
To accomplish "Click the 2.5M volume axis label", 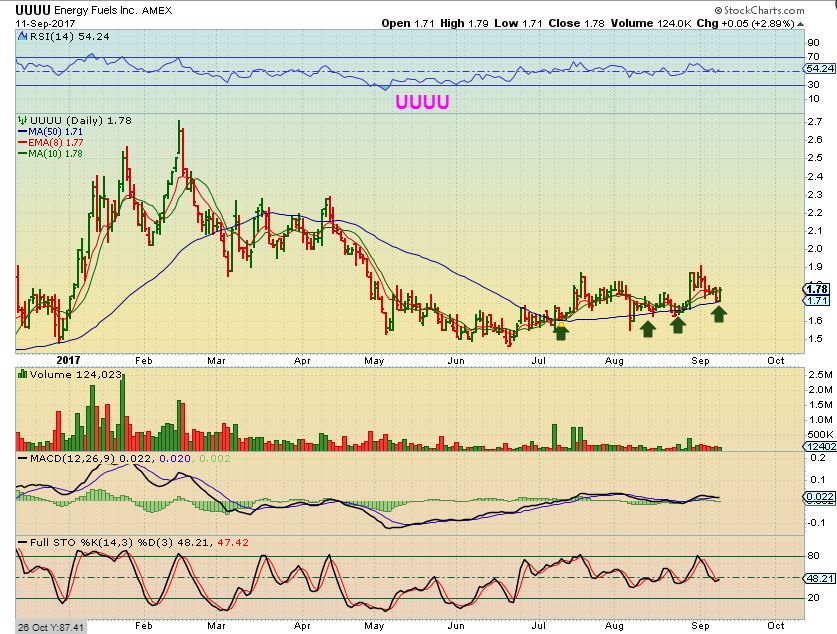I will [x=821, y=375].
